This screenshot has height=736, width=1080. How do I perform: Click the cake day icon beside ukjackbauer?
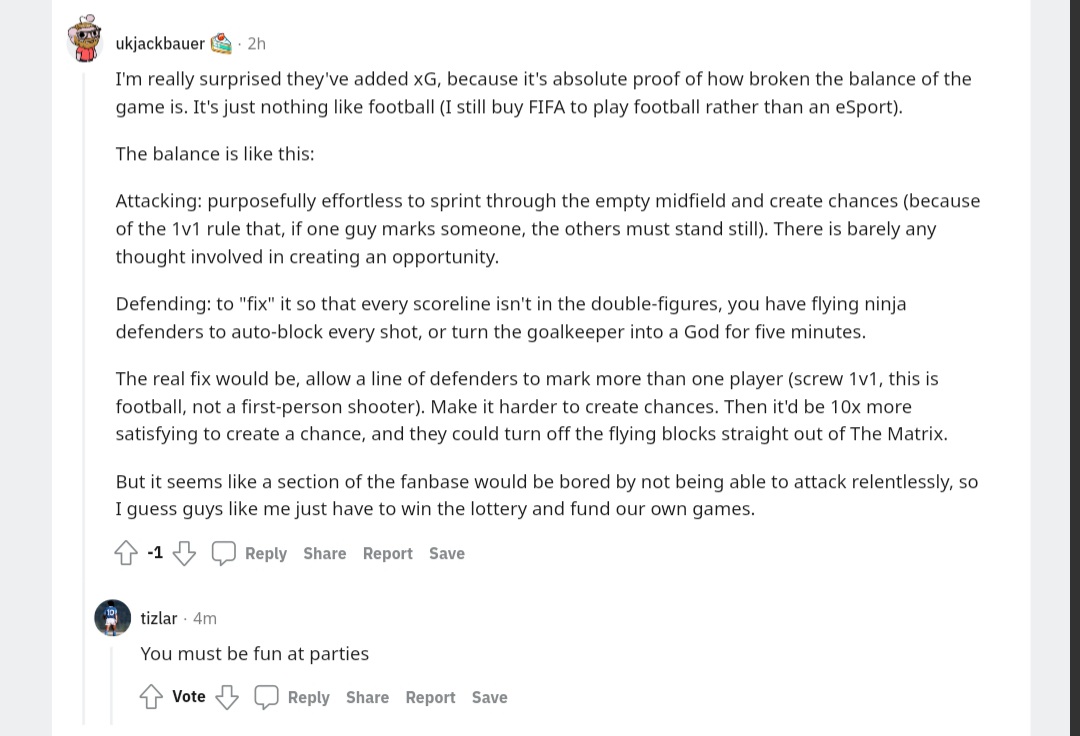coord(221,43)
